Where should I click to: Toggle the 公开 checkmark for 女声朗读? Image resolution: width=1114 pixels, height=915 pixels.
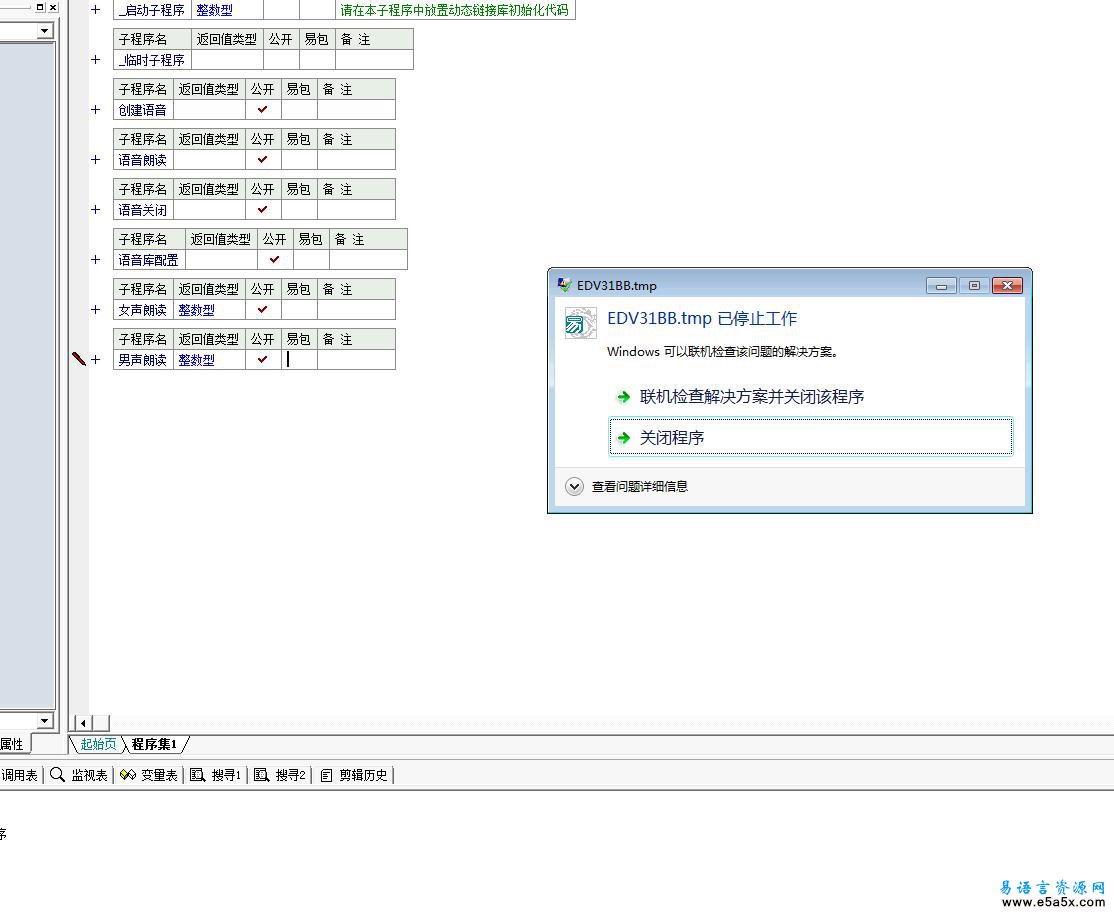pyautogui.click(x=263, y=310)
